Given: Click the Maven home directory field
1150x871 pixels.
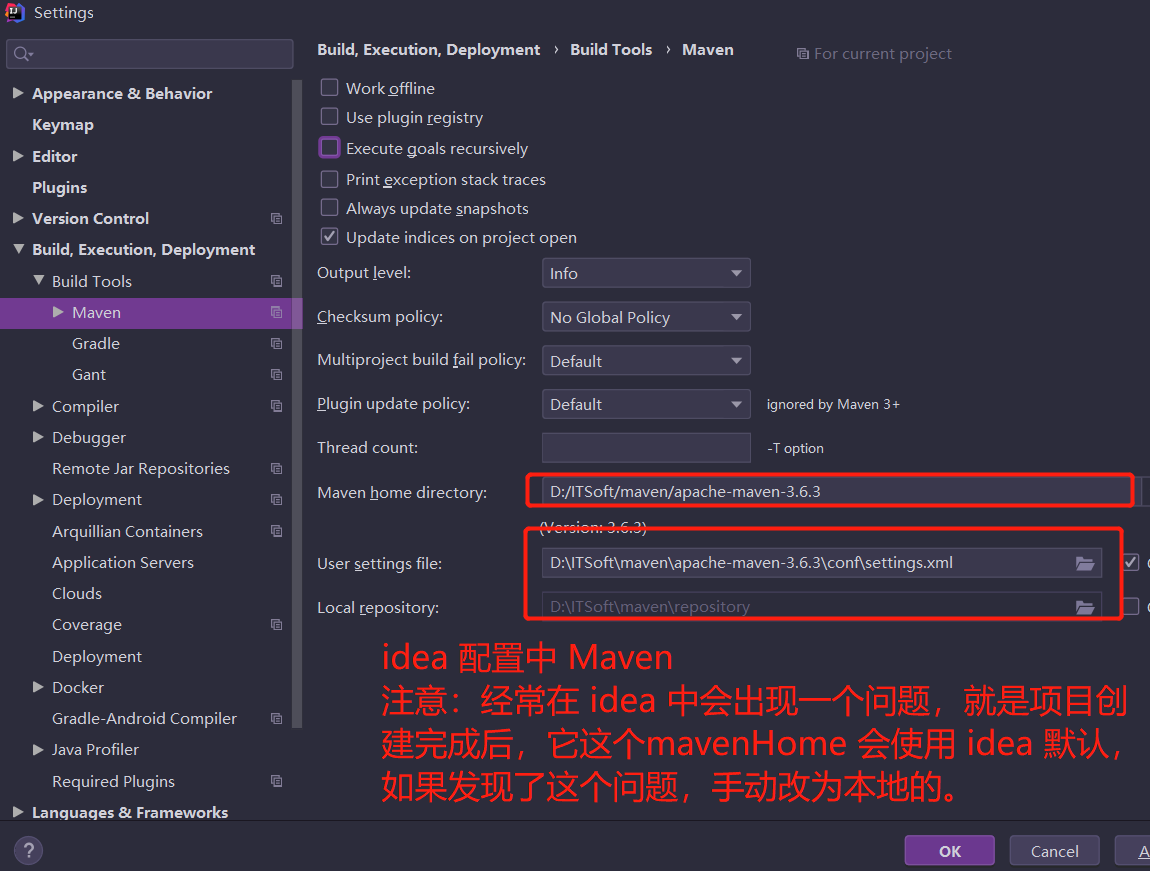Looking at the screenshot, I should click(x=836, y=491).
